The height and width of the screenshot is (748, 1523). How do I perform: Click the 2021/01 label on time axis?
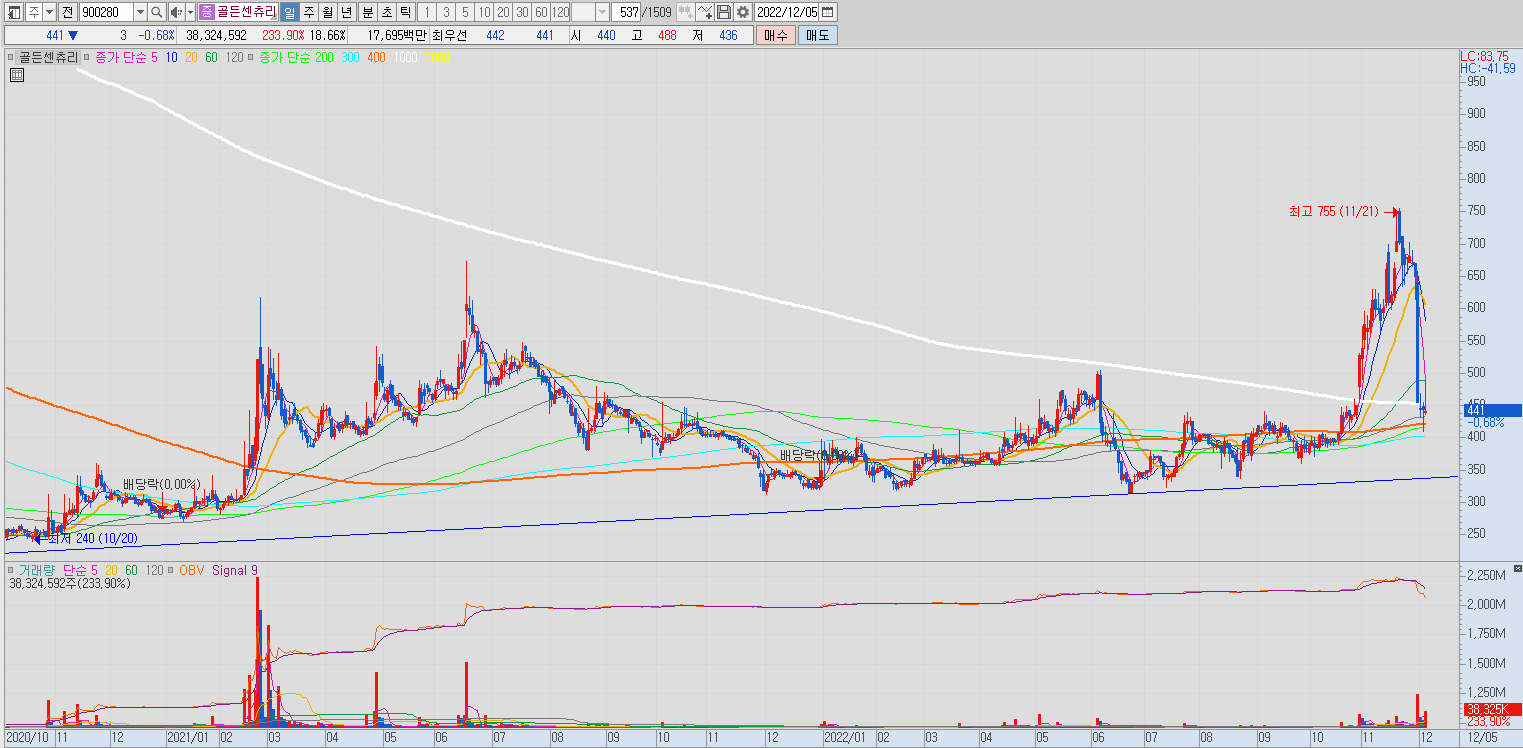tap(187, 738)
